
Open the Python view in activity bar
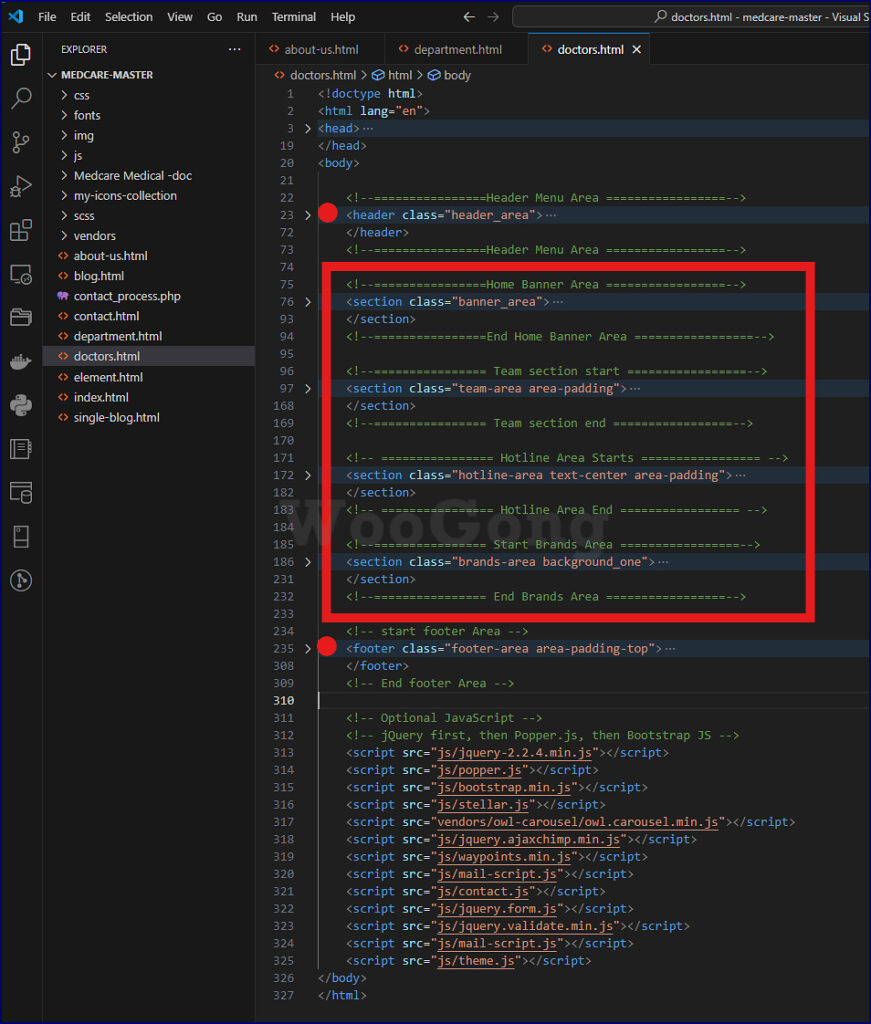click(21, 405)
